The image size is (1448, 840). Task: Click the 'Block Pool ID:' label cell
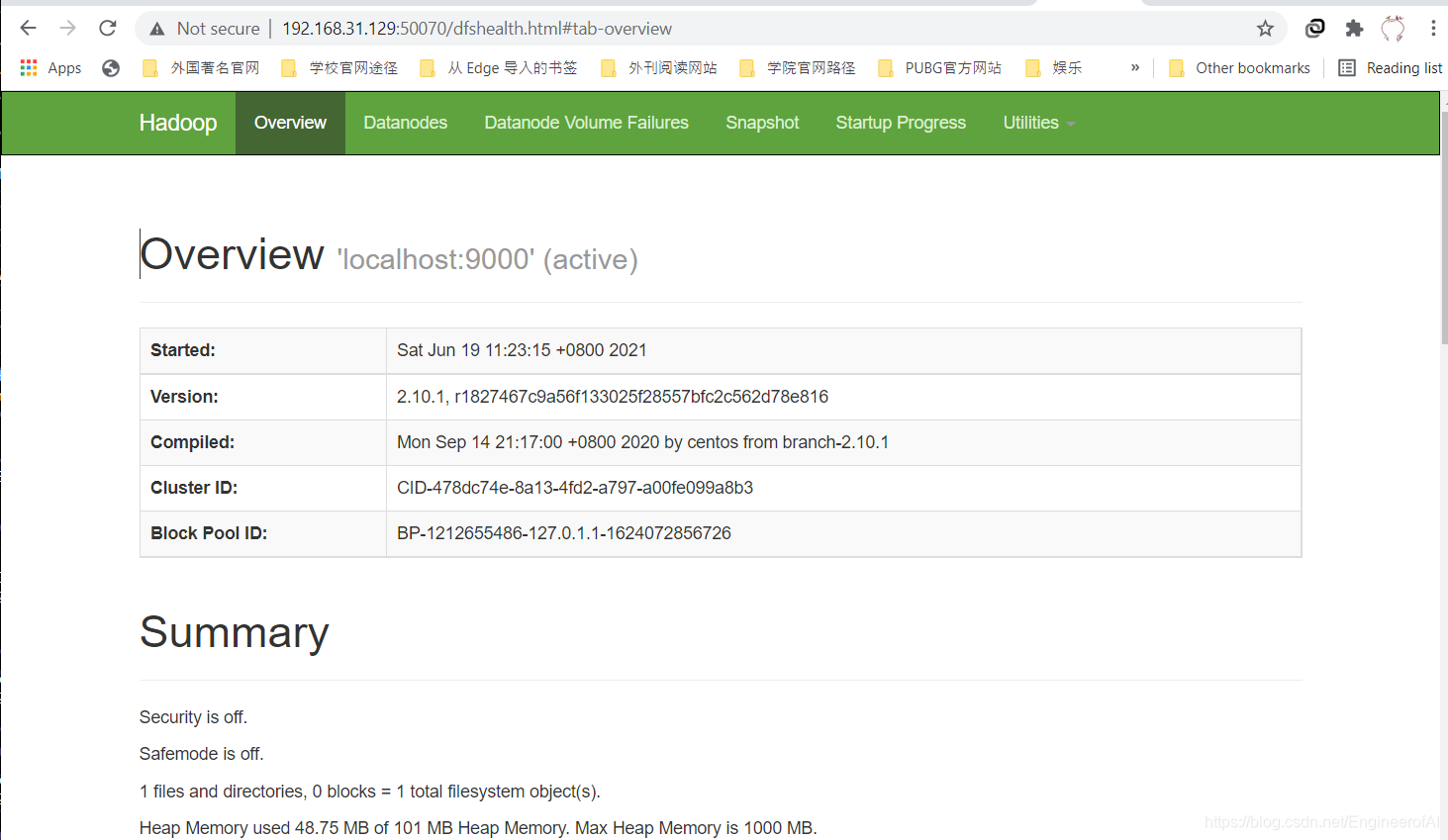(263, 533)
